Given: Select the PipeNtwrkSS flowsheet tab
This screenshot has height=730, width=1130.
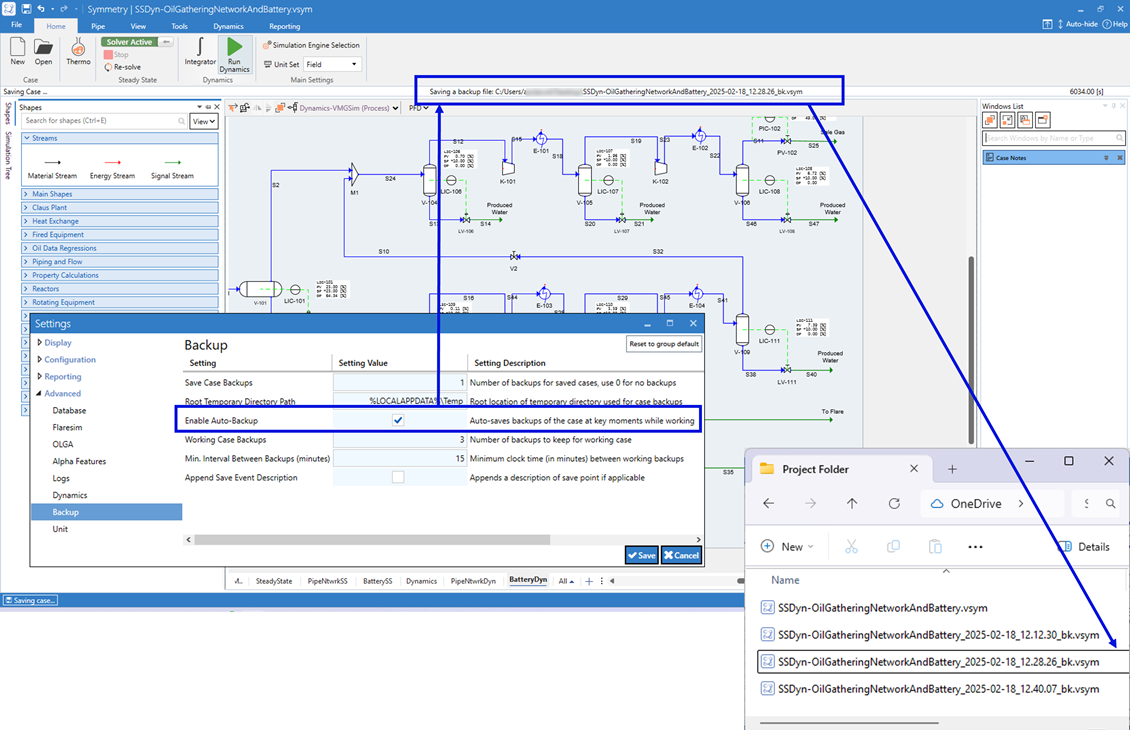Looking at the screenshot, I should click(x=327, y=581).
